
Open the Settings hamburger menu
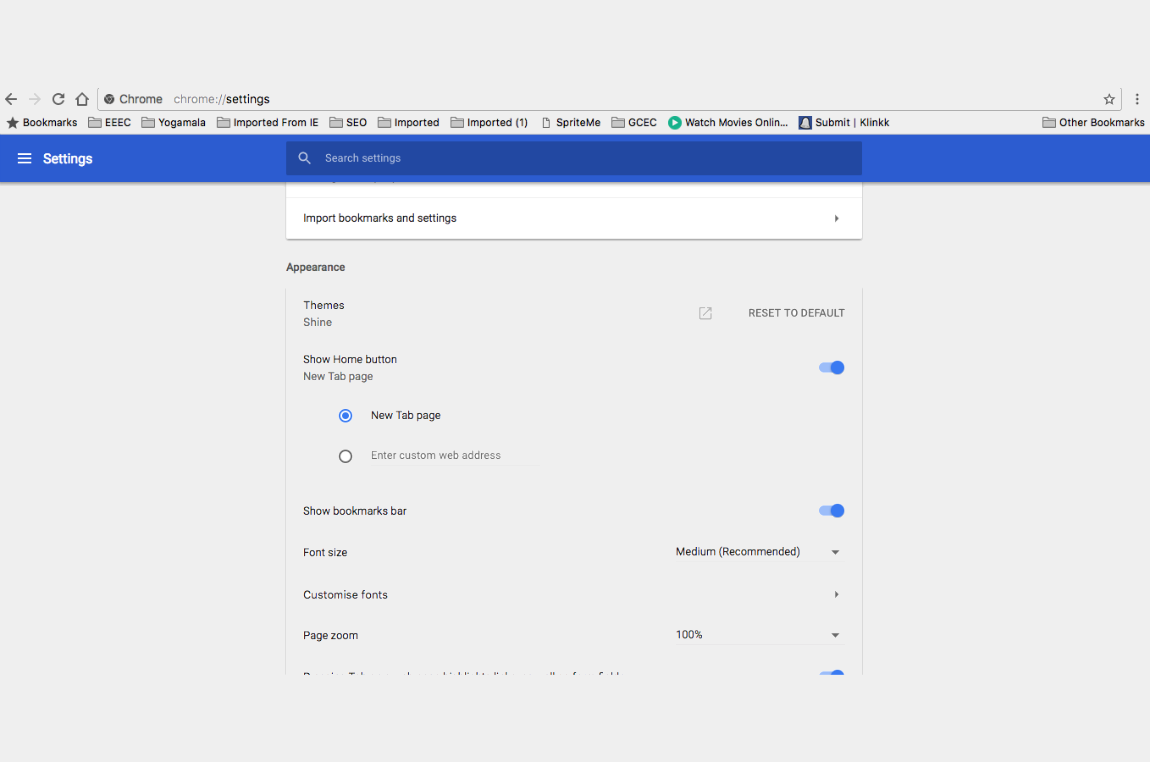pyautogui.click(x=24, y=158)
